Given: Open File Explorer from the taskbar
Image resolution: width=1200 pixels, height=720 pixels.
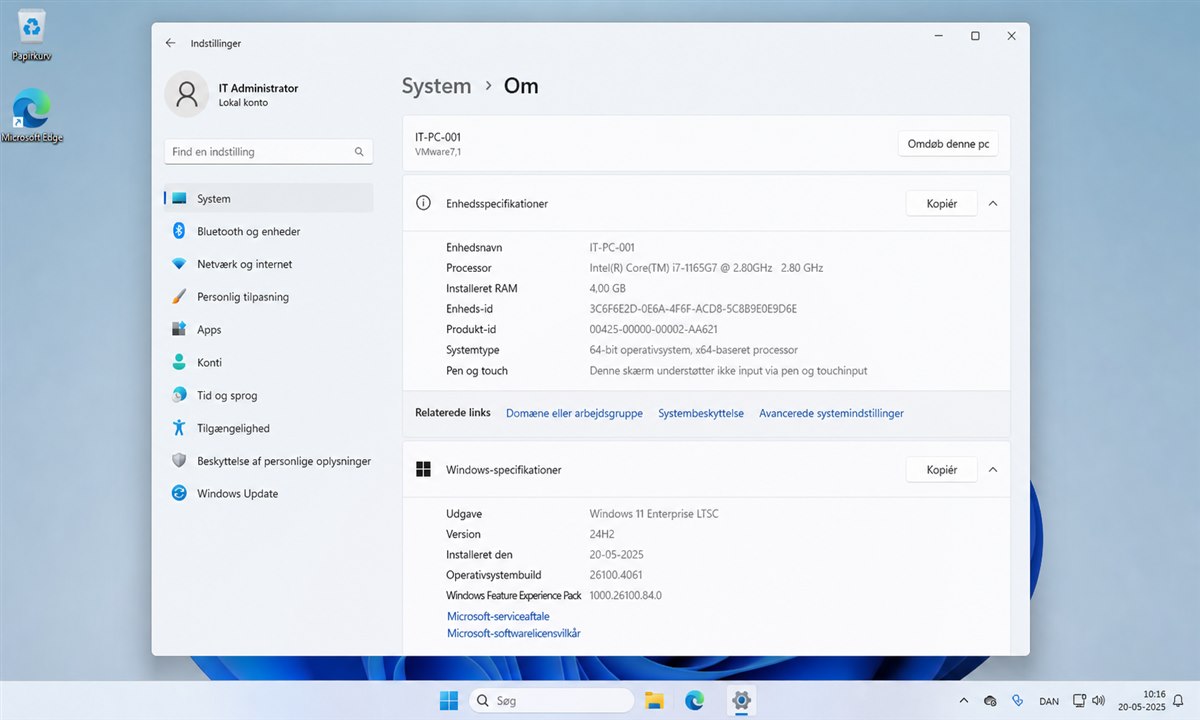Looking at the screenshot, I should tap(654, 701).
